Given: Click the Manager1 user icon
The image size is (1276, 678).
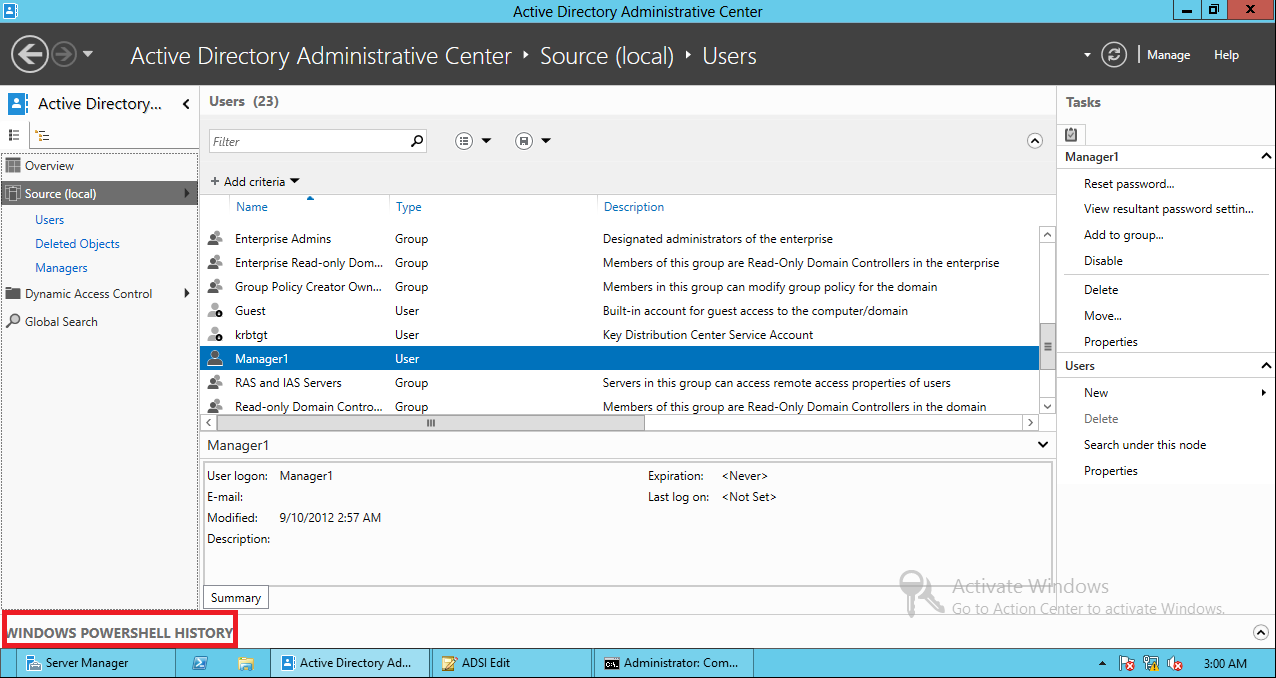Looking at the screenshot, I should click(215, 359).
